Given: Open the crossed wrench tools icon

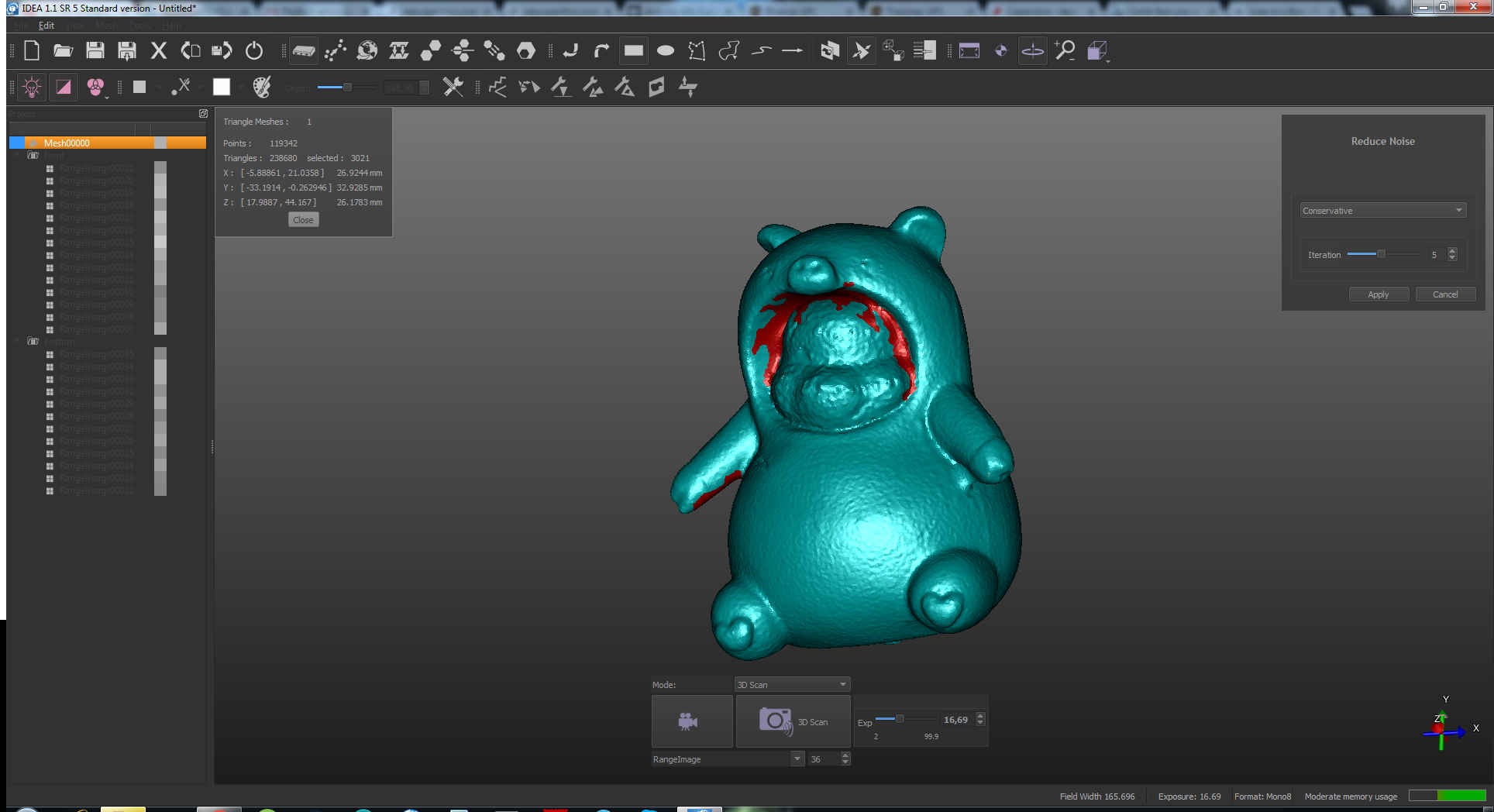Looking at the screenshot, I should pyautogui.click(x=453, y=87).
